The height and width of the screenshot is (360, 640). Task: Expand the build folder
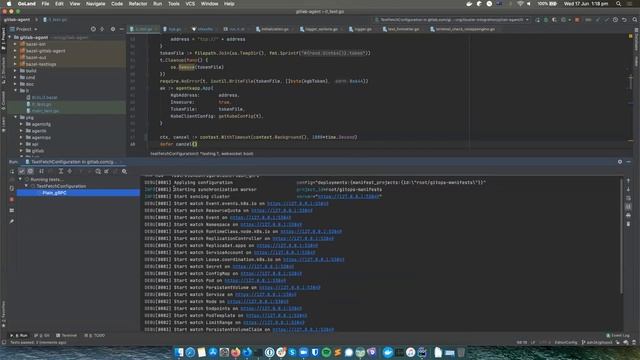(x=16, y=71)
